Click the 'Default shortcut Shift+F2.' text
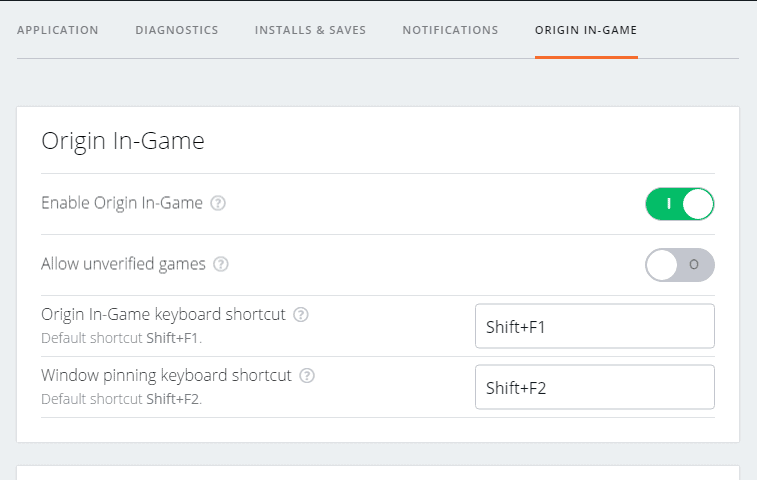 point(122,399)
